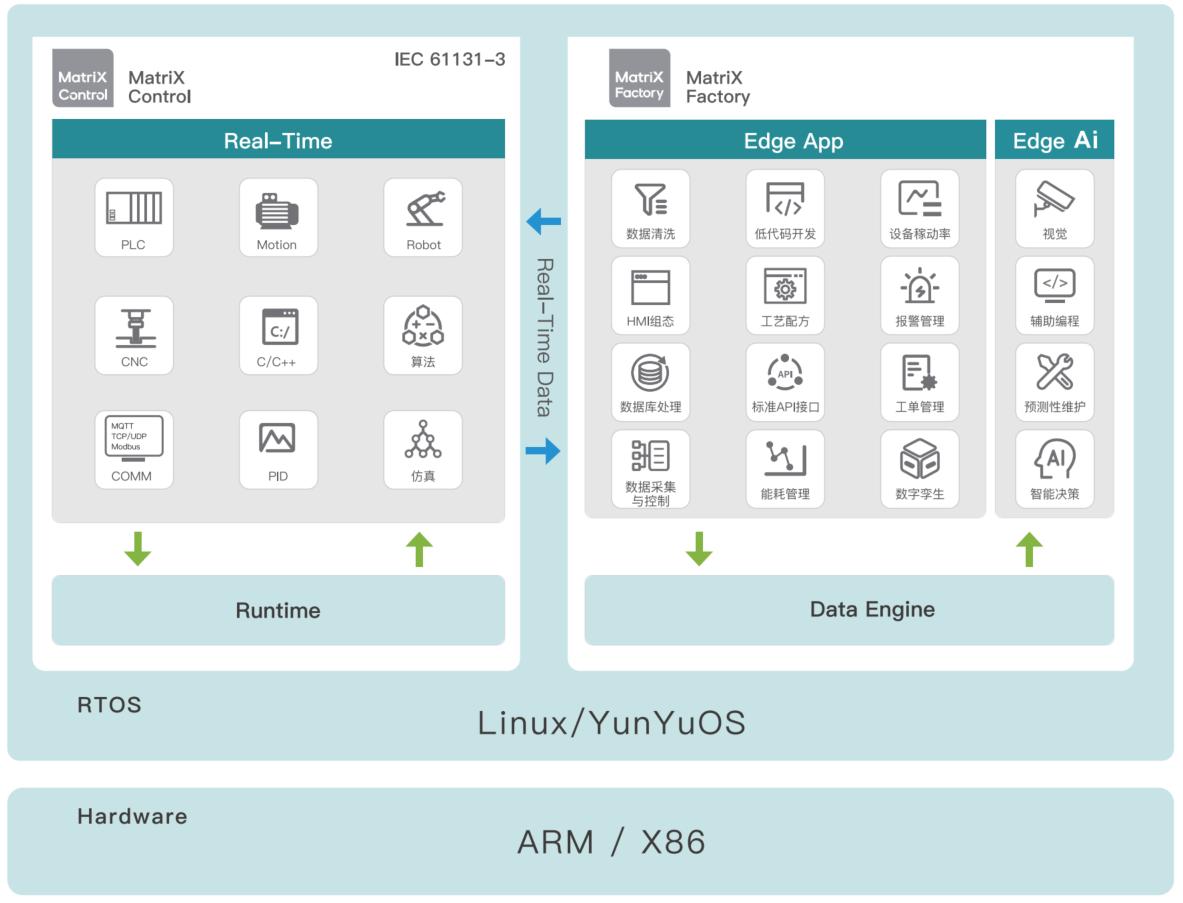Click the vertical Real-Time Data label
This screenshot has width=1183, height=903.
point(545,337)
